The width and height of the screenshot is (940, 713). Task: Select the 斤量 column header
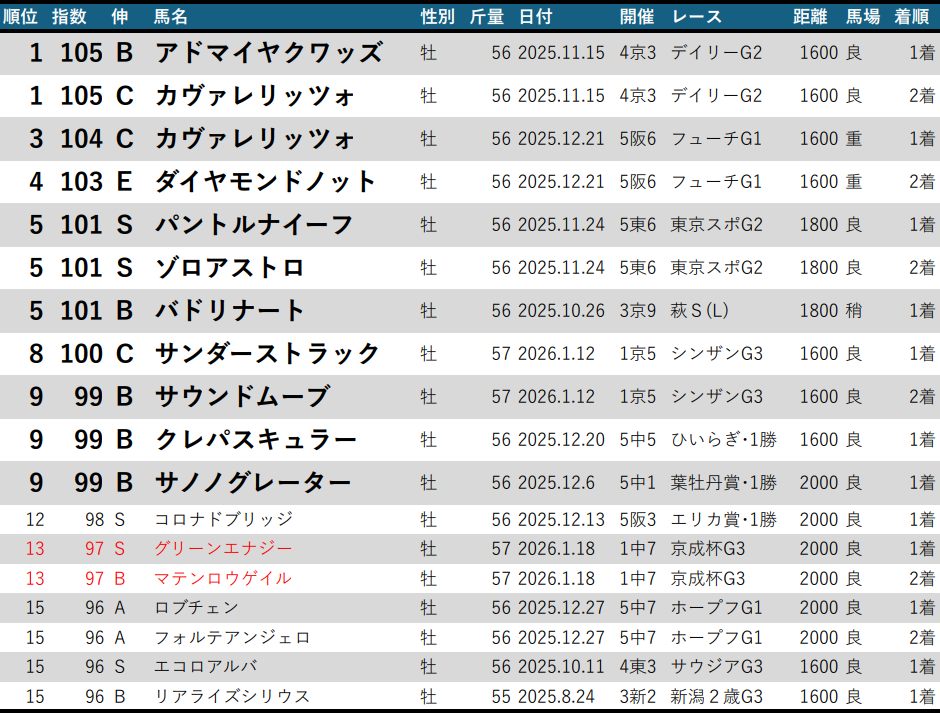(487, 16)
